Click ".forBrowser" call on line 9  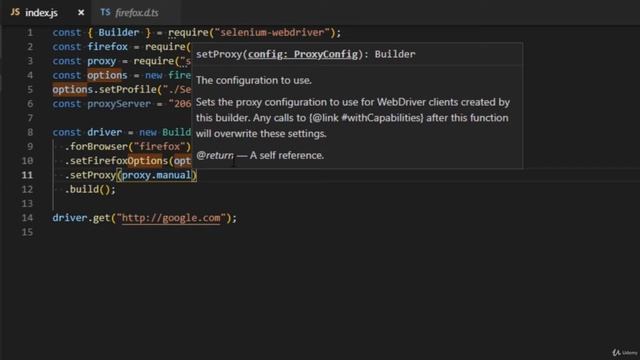[96, 147]
